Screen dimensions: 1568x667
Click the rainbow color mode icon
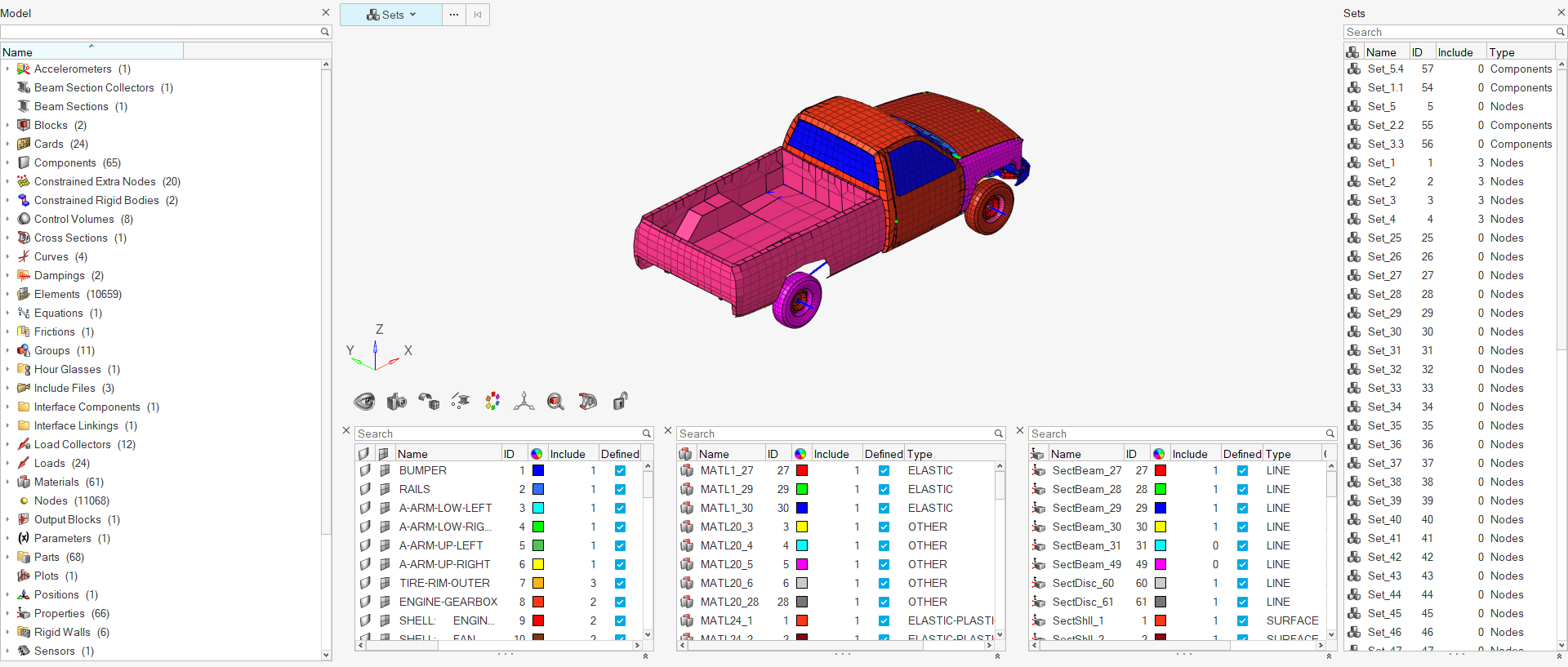[x=492, y=401]
